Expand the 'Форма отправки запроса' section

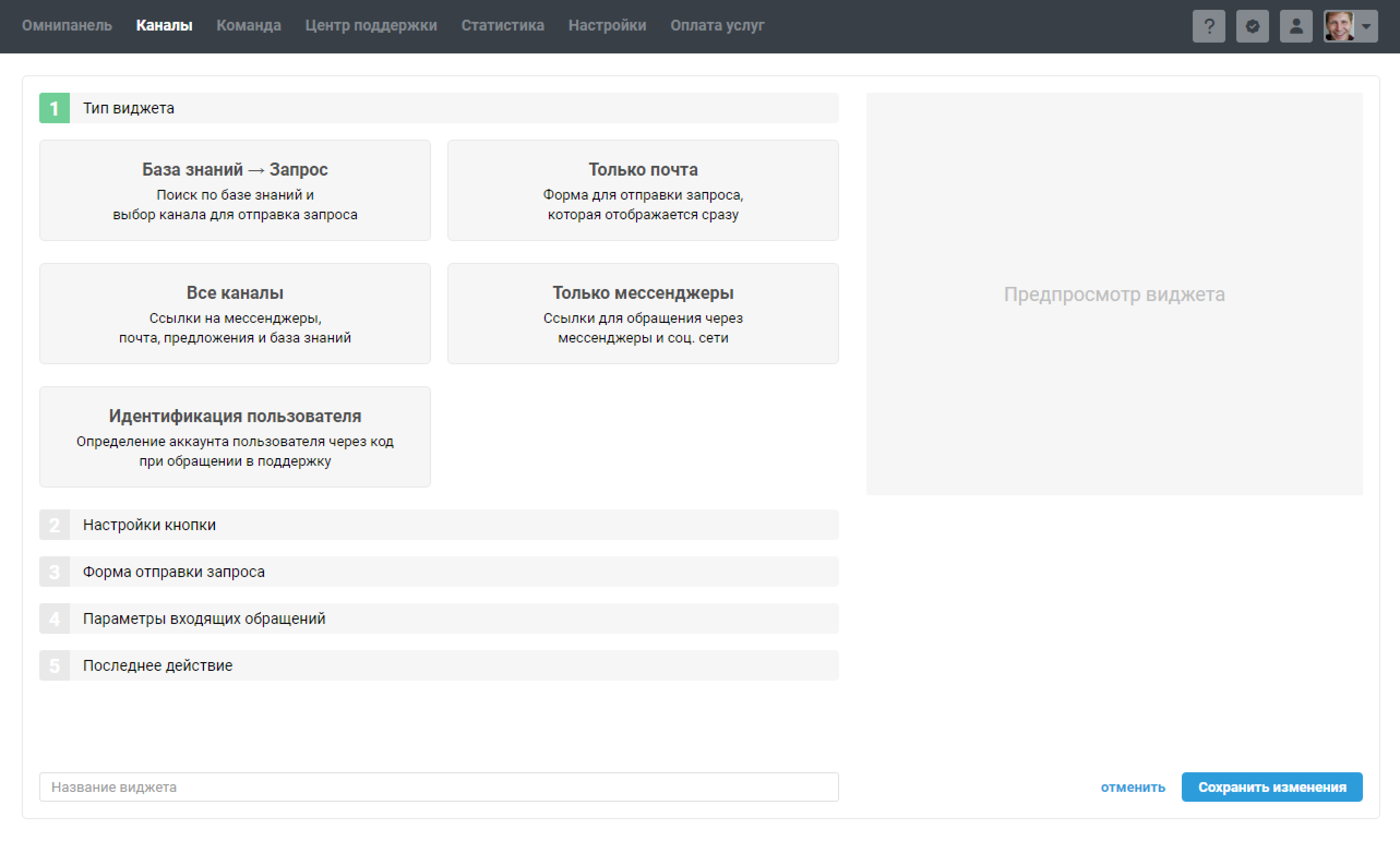pos(438,571)
